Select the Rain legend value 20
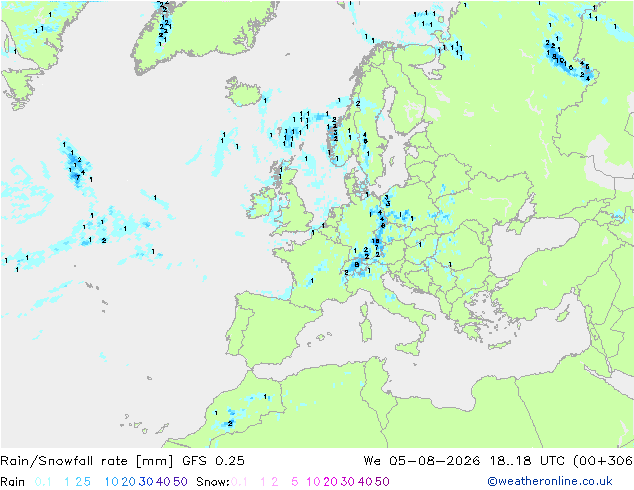 (x=129, y=482)
